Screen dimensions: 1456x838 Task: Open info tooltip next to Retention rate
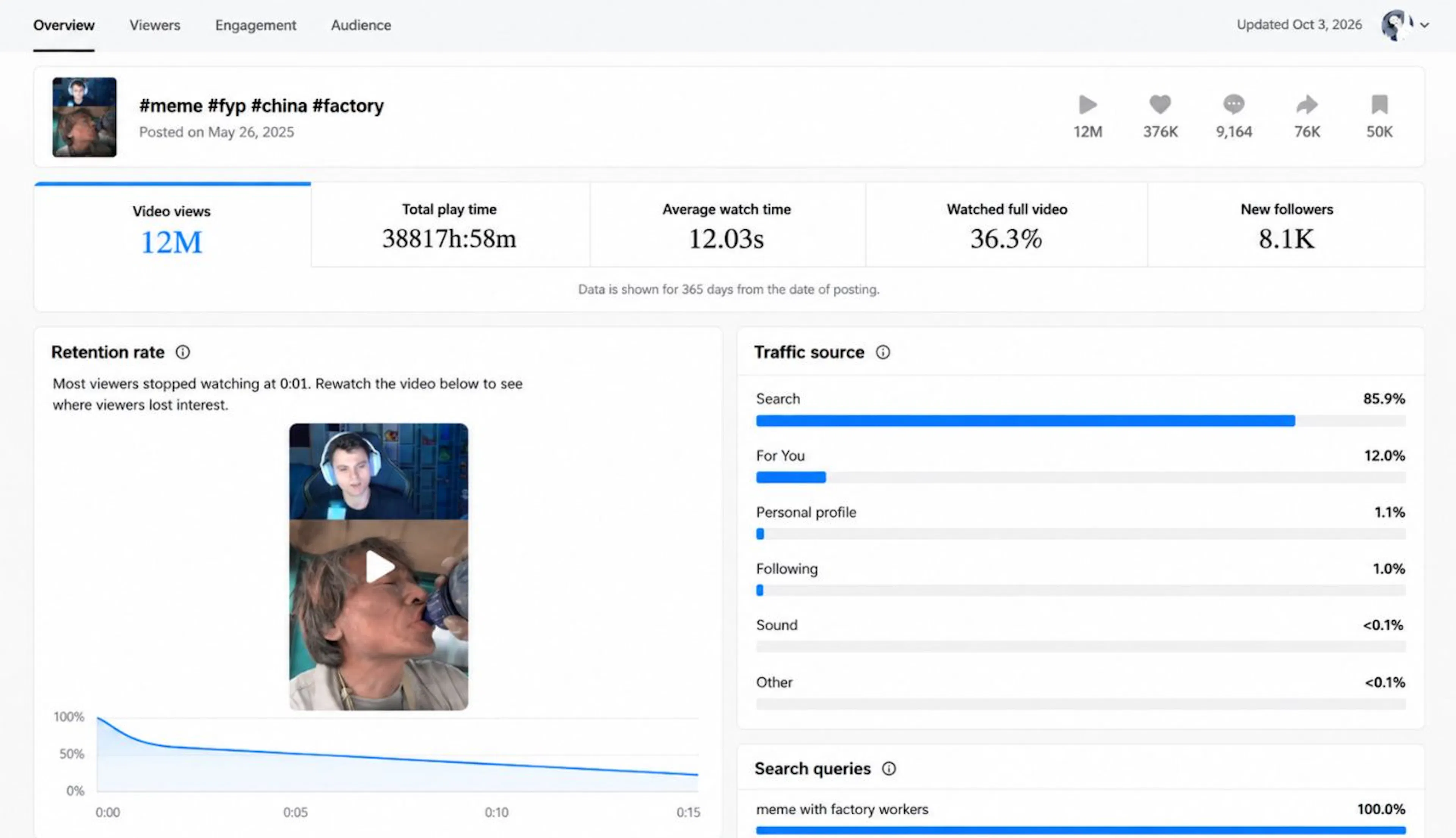[x=182, y=352]
